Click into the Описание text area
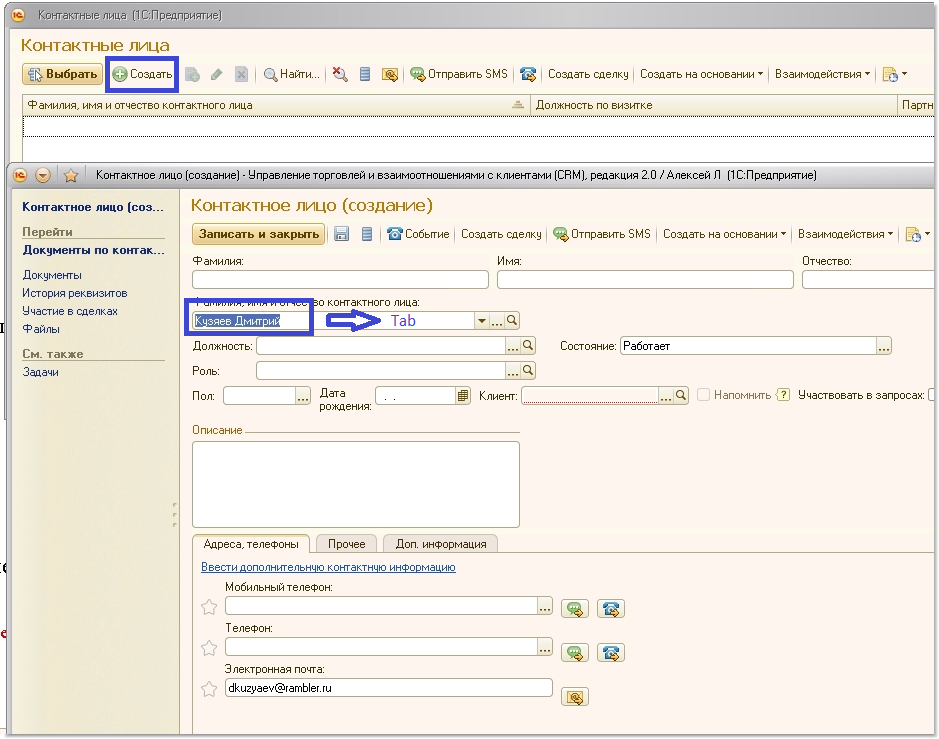 355,484
